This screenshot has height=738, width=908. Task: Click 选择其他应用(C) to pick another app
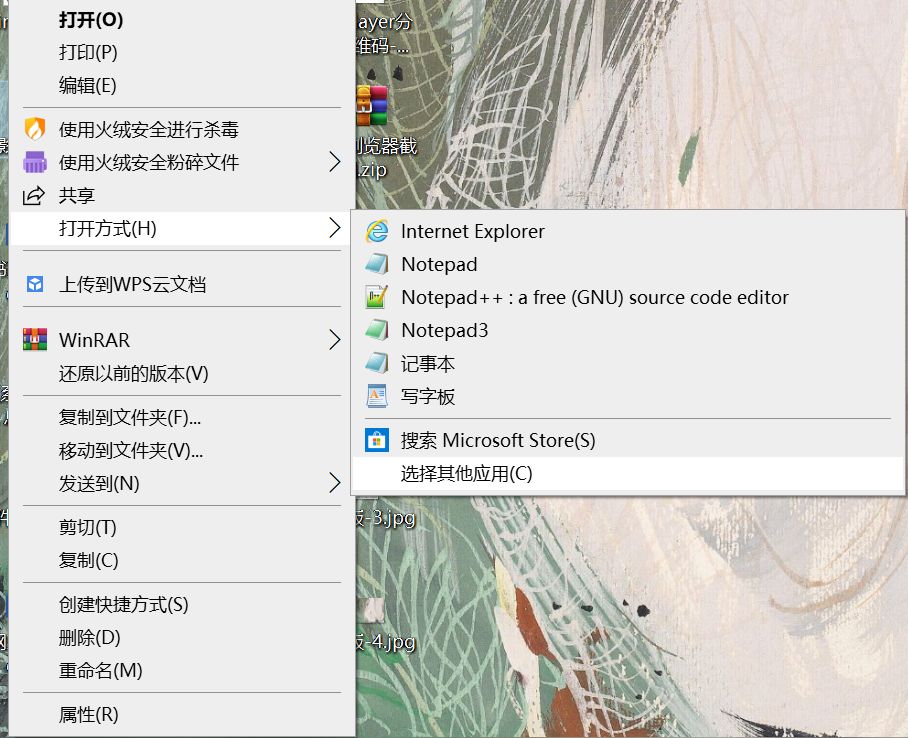tap(468, 474)
